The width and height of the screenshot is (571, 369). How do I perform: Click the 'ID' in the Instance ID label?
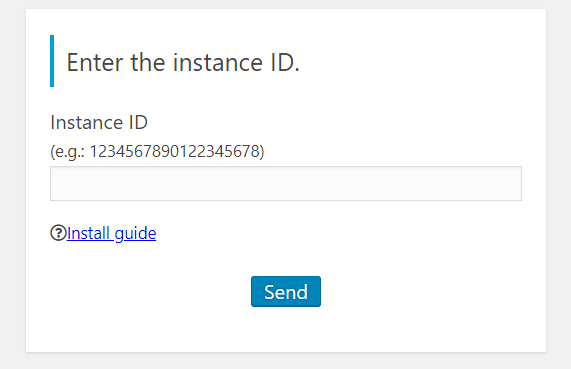[138, 122]
